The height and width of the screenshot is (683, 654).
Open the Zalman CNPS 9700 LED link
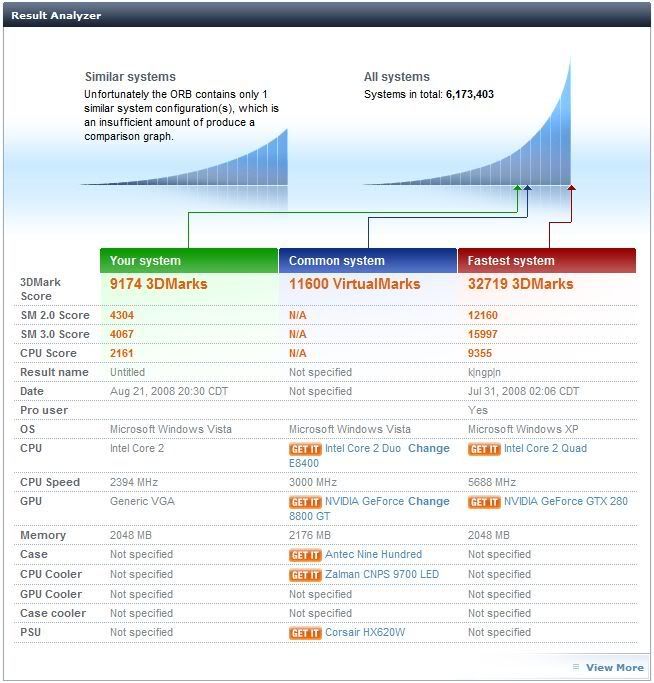point(382,574)
